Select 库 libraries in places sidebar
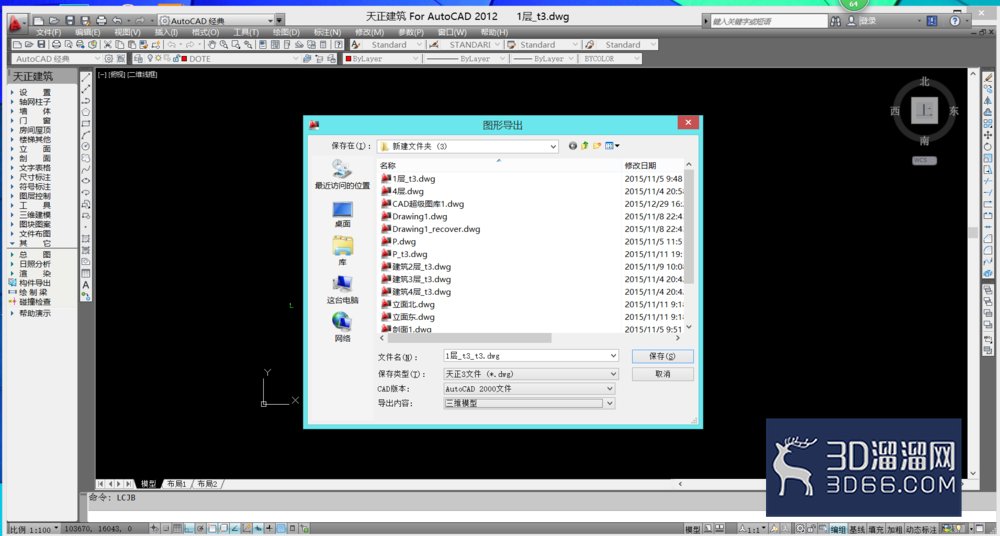Screen dimensions: 1000x536 click(342, 251)
